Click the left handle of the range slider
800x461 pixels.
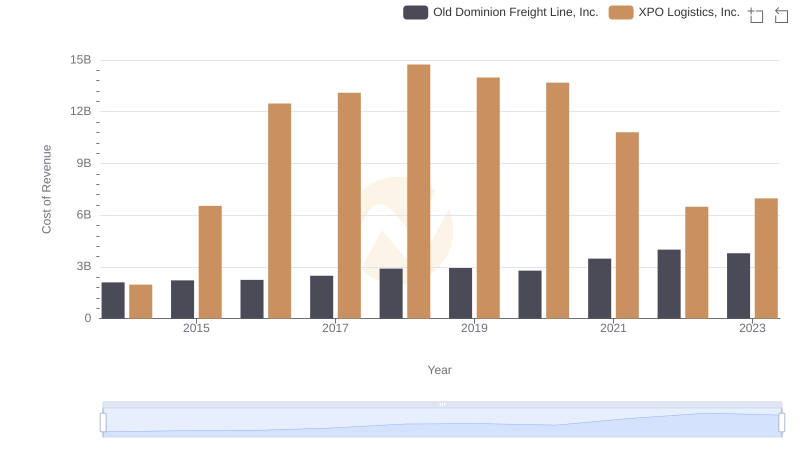tap(103, 422)
